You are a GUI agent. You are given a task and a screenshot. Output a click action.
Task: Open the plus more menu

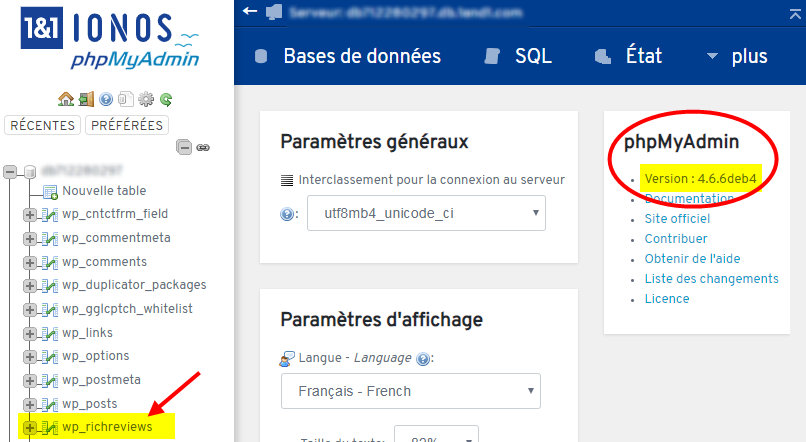(x=738, y=56)
